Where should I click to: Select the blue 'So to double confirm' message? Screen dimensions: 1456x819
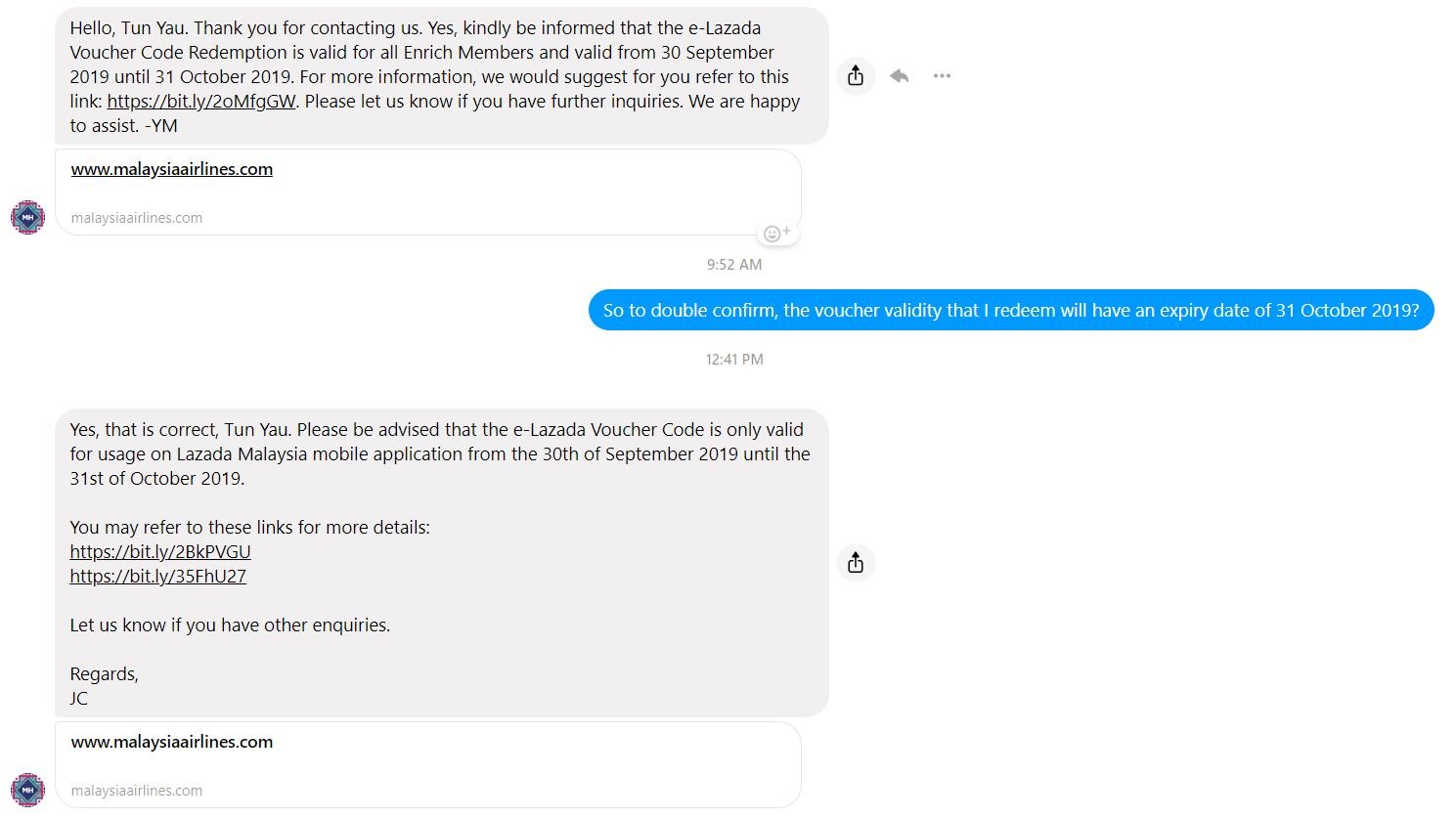1011,311
